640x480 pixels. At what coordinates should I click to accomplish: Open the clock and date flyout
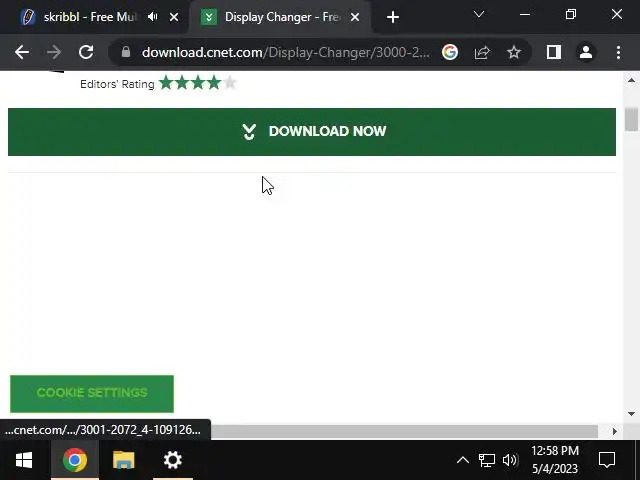coord(555,460)
